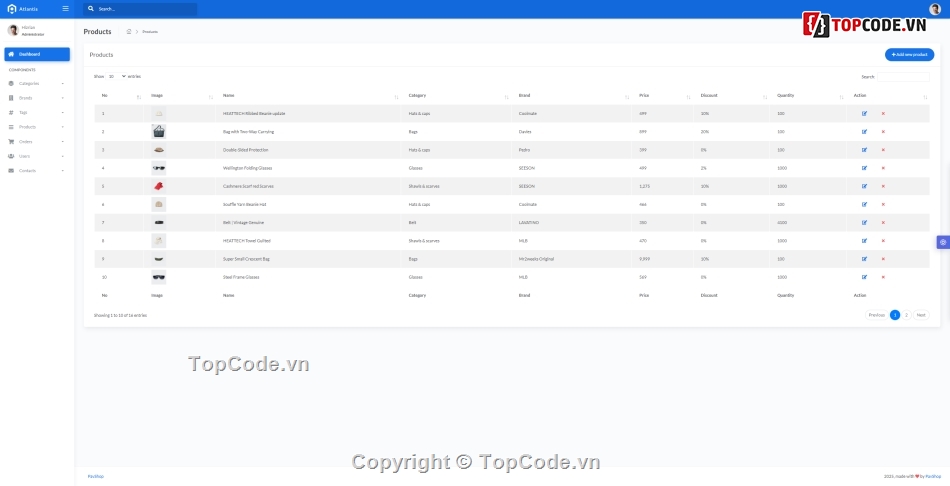
Task: Edit the Super Small Crescent Bag product
Action: point(864,259)
